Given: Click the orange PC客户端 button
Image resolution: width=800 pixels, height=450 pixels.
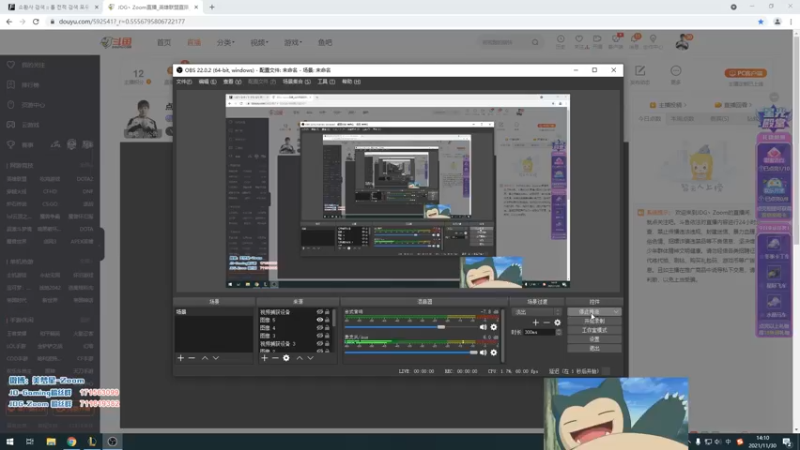Looking at the screenshot, I should click(x=745, y=73).
